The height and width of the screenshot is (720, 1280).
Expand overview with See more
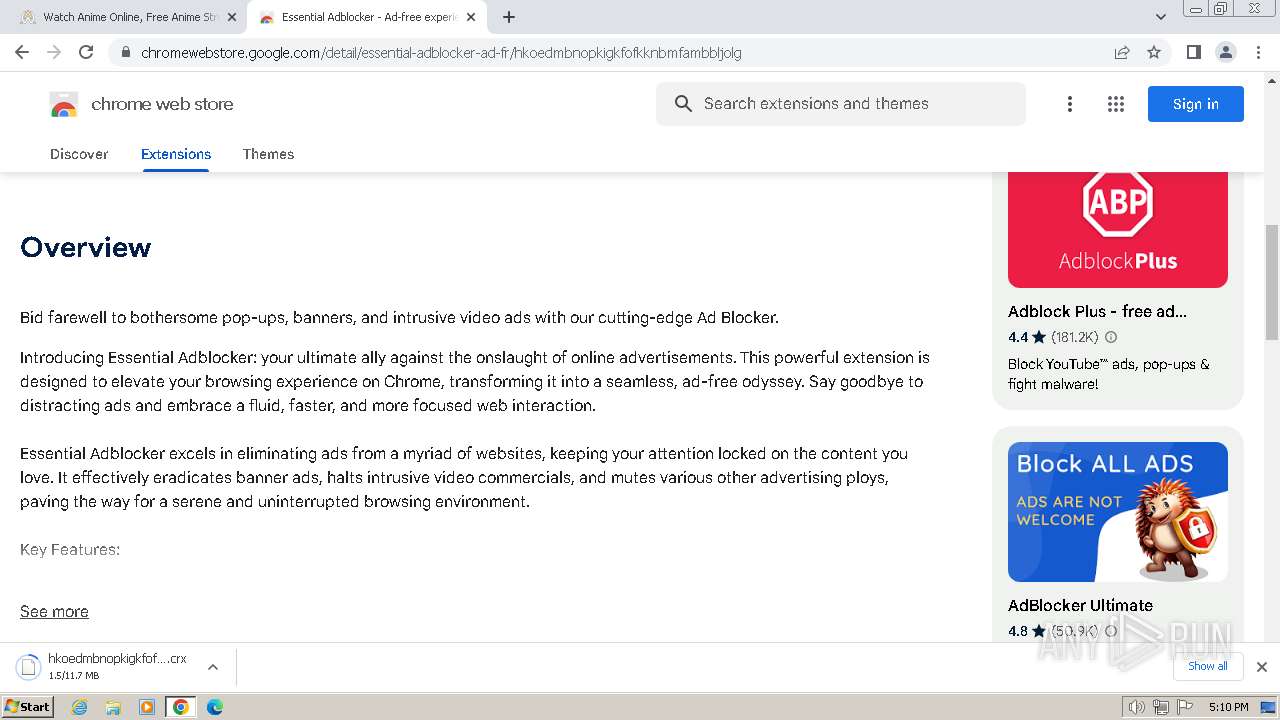(54, 611)
